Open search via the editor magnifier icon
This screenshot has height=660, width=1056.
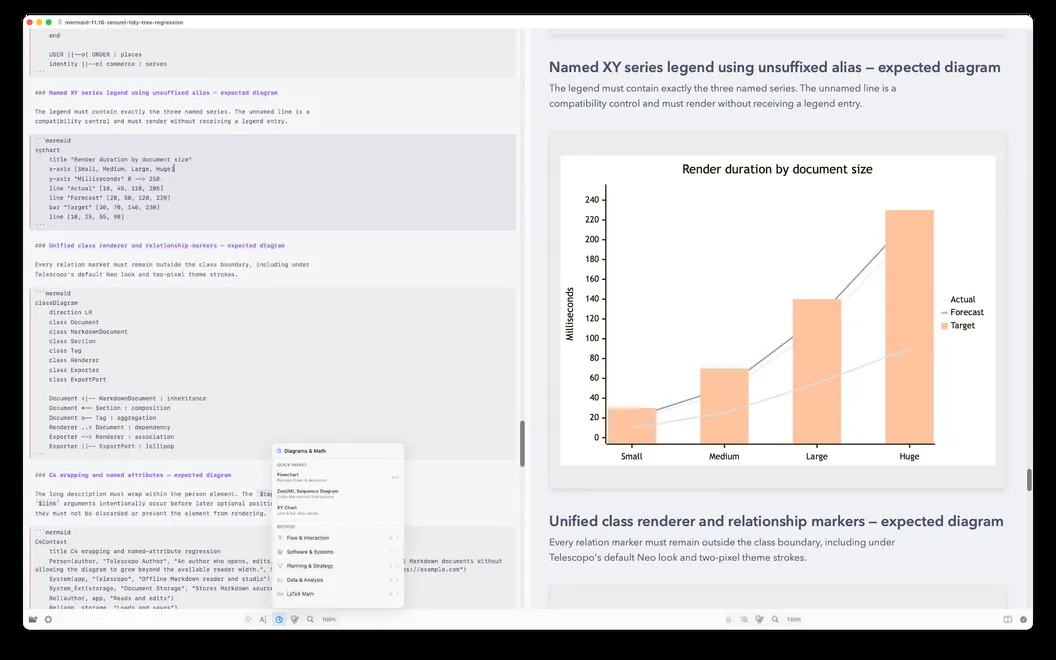click(x=310, y=620)
